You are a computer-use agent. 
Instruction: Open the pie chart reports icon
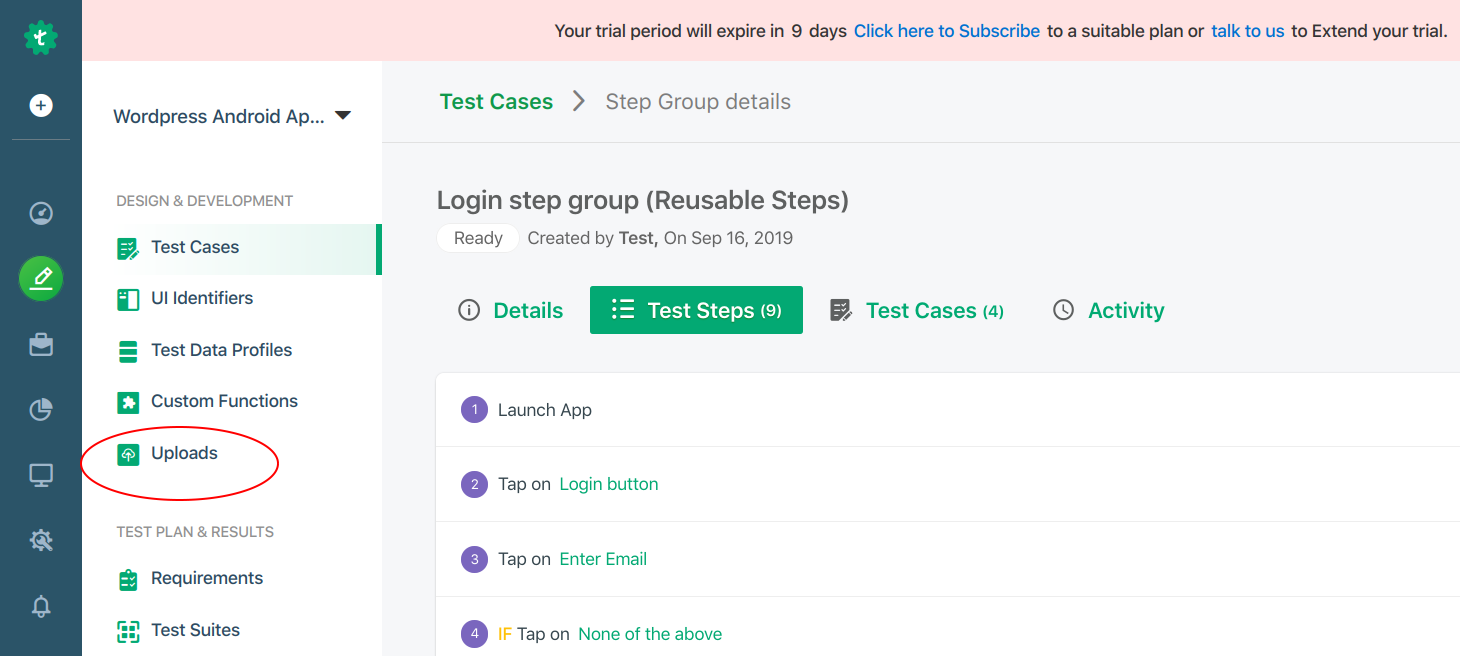click(x=41, y=409)
